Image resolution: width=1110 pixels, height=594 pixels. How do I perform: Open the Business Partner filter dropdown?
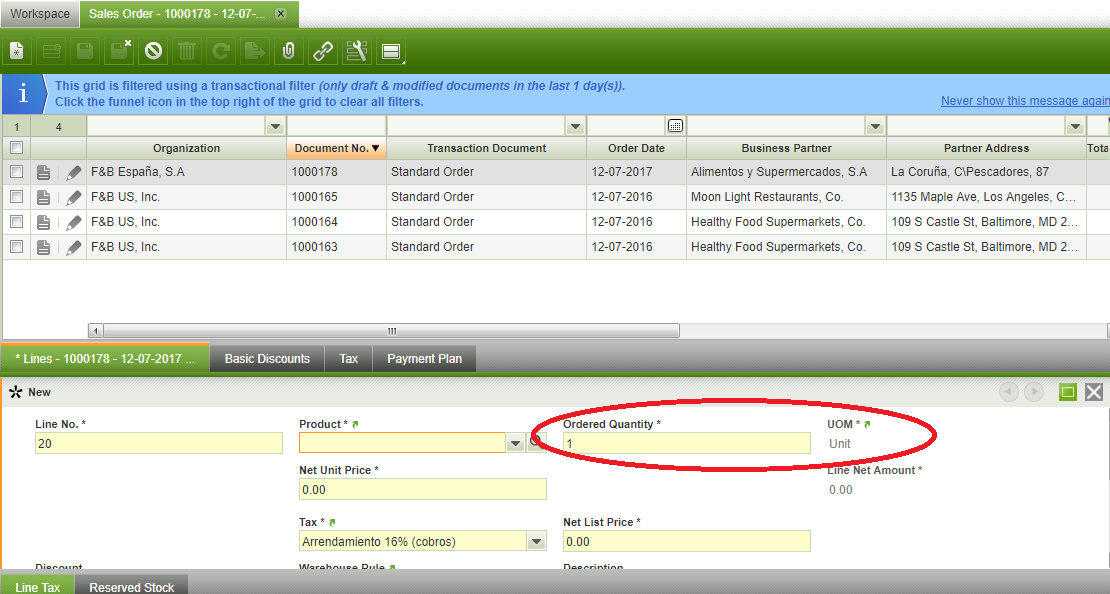[875, 126]
